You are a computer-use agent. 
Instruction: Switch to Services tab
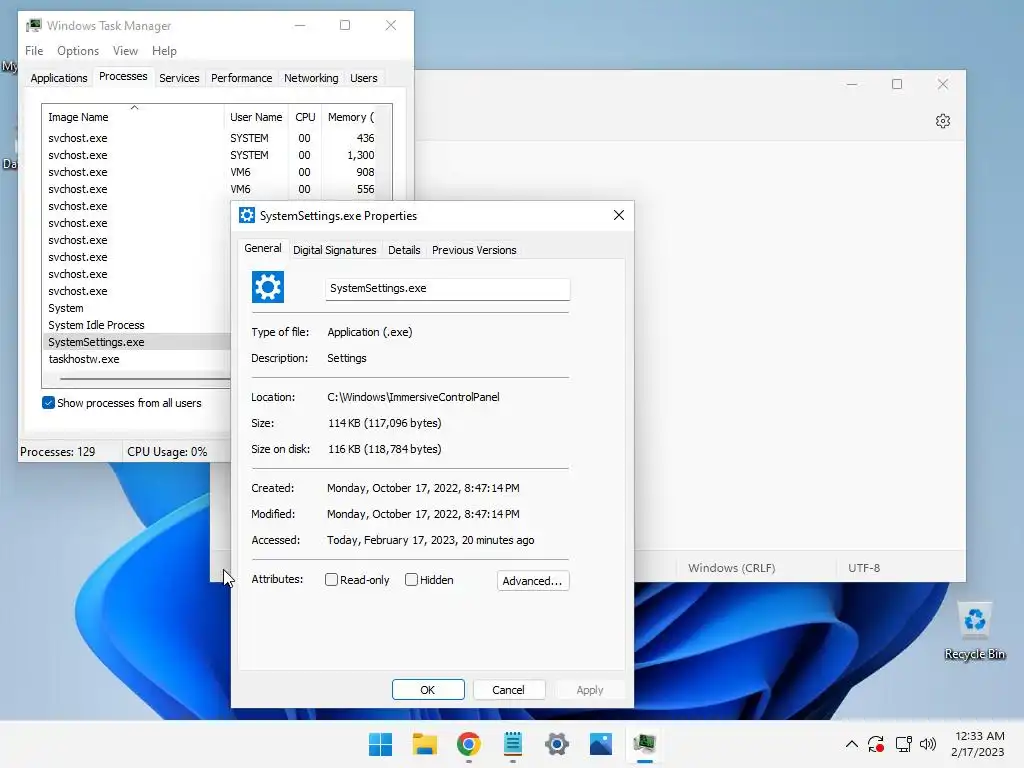coord(179,78)
